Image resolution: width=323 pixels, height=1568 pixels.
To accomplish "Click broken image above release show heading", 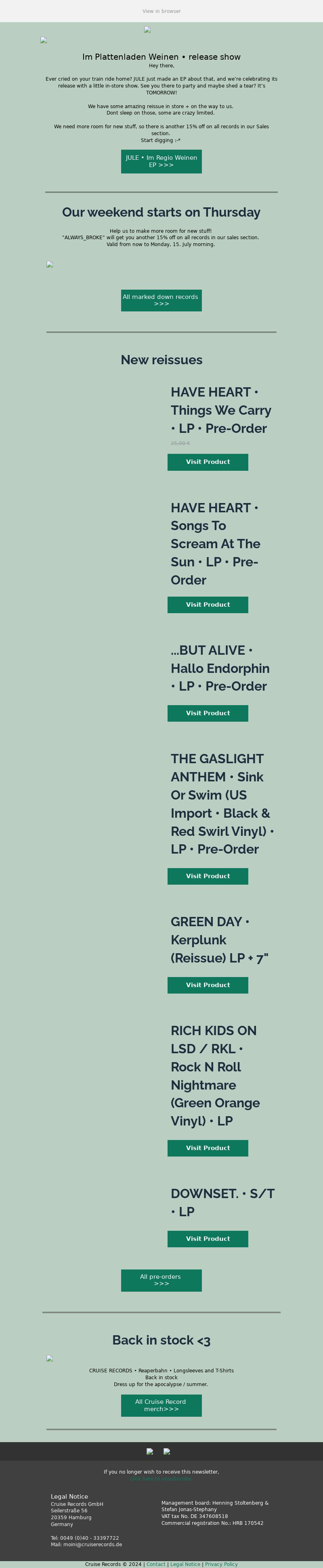I will tap(43, 40).
